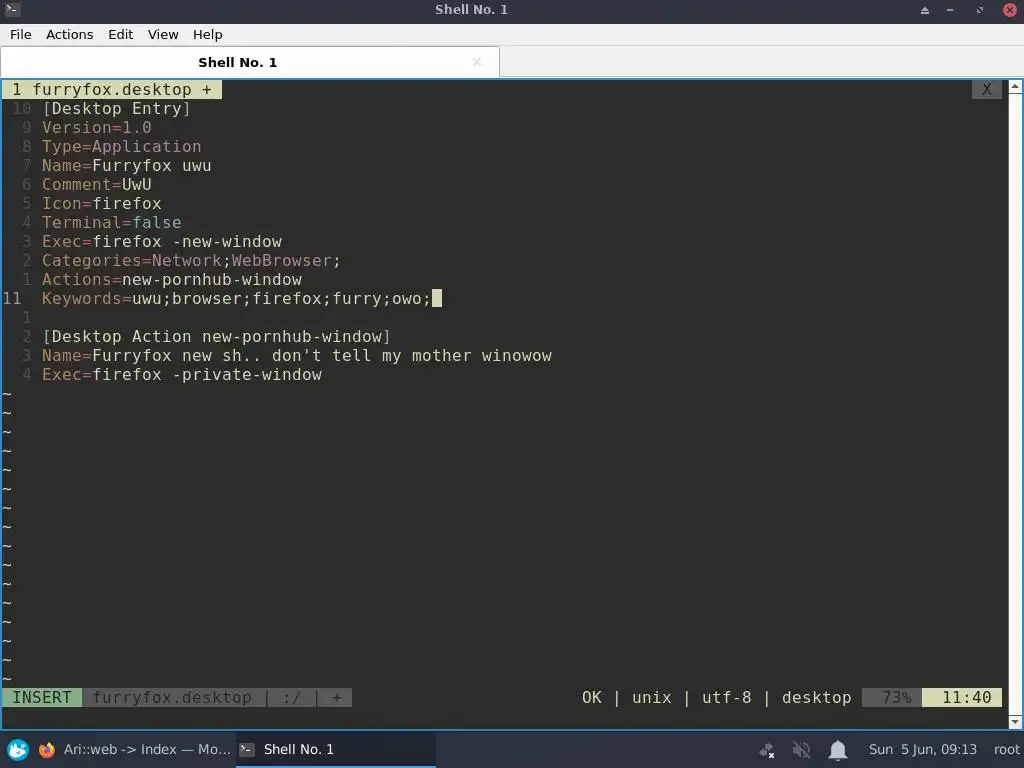Image resolution: width=1024 pixels, height=768 pixels.
Task: Switch to Ari::web Index browser window
Action: [135, 749]
